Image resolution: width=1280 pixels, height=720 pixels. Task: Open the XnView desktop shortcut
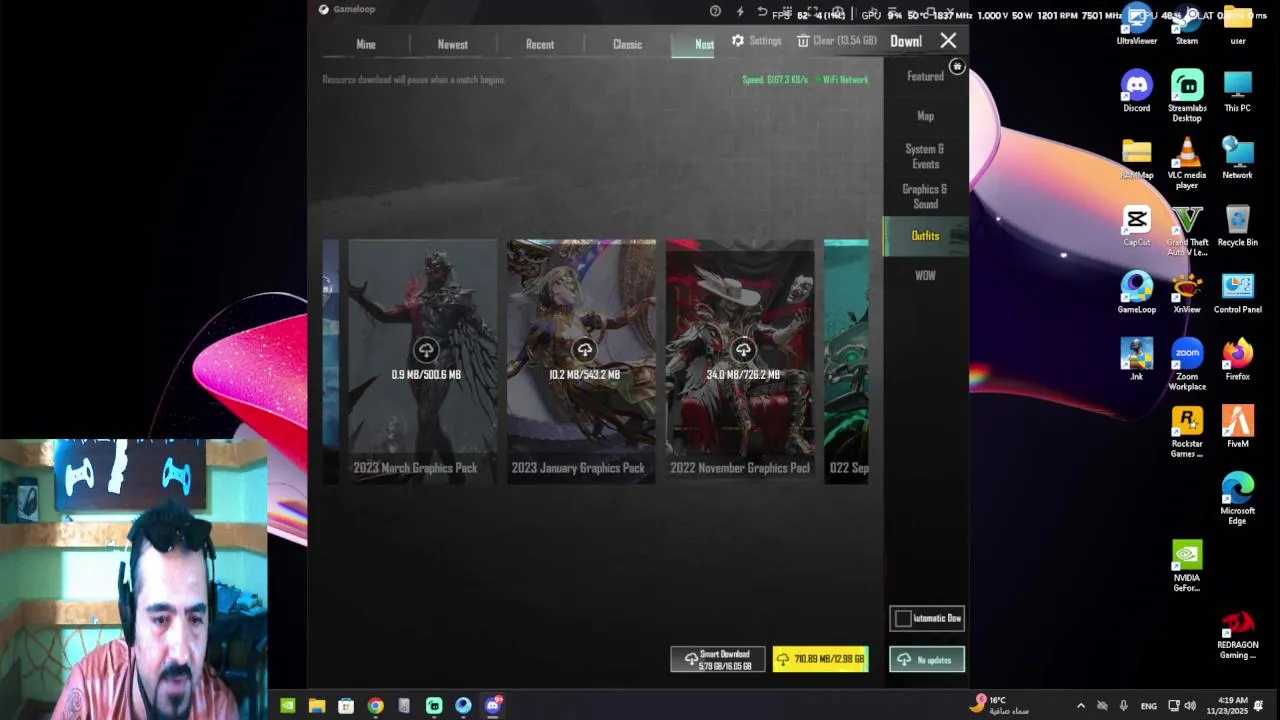pos(1187,293)
